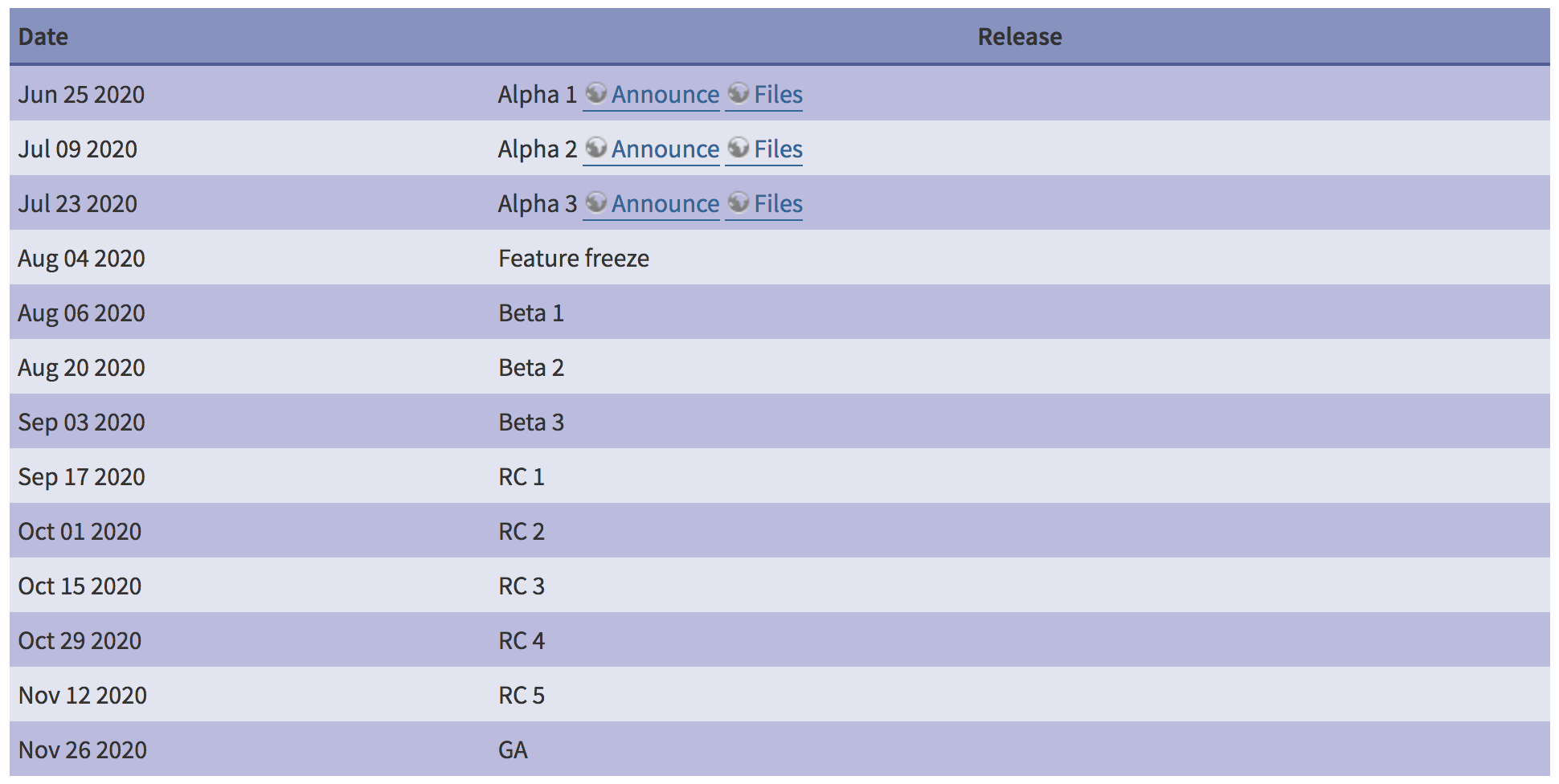This screenshot has width=1559, height=784.
Task: Click the globe icon beside Alpha 3 Files
Action: 738,202
